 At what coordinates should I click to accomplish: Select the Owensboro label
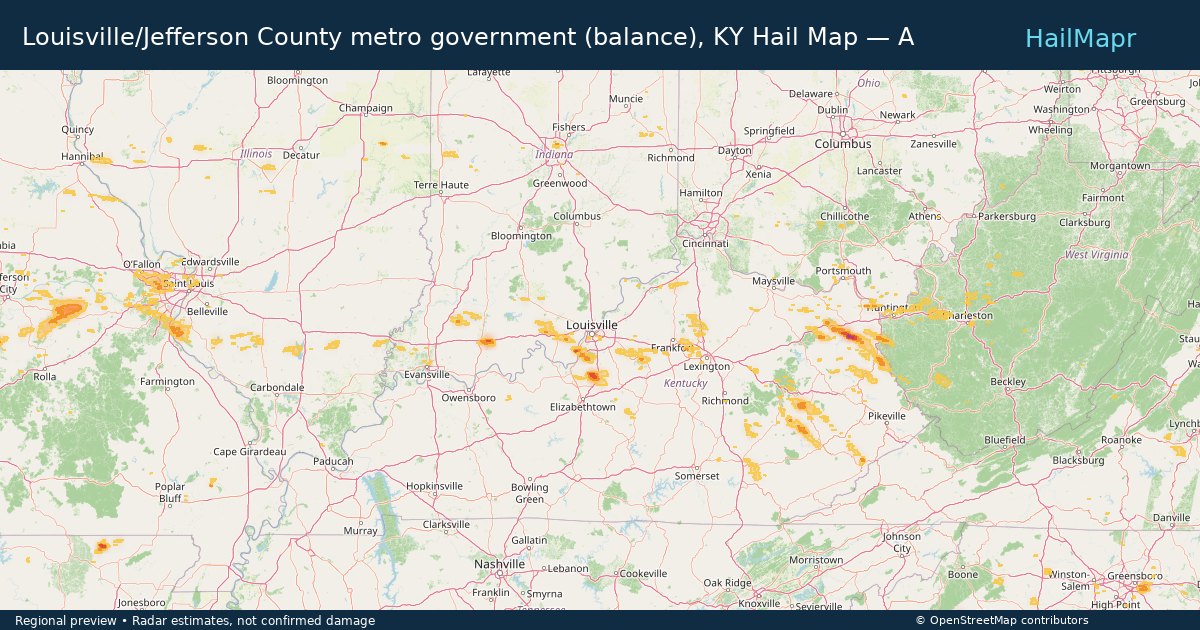(x=469, y=398)
